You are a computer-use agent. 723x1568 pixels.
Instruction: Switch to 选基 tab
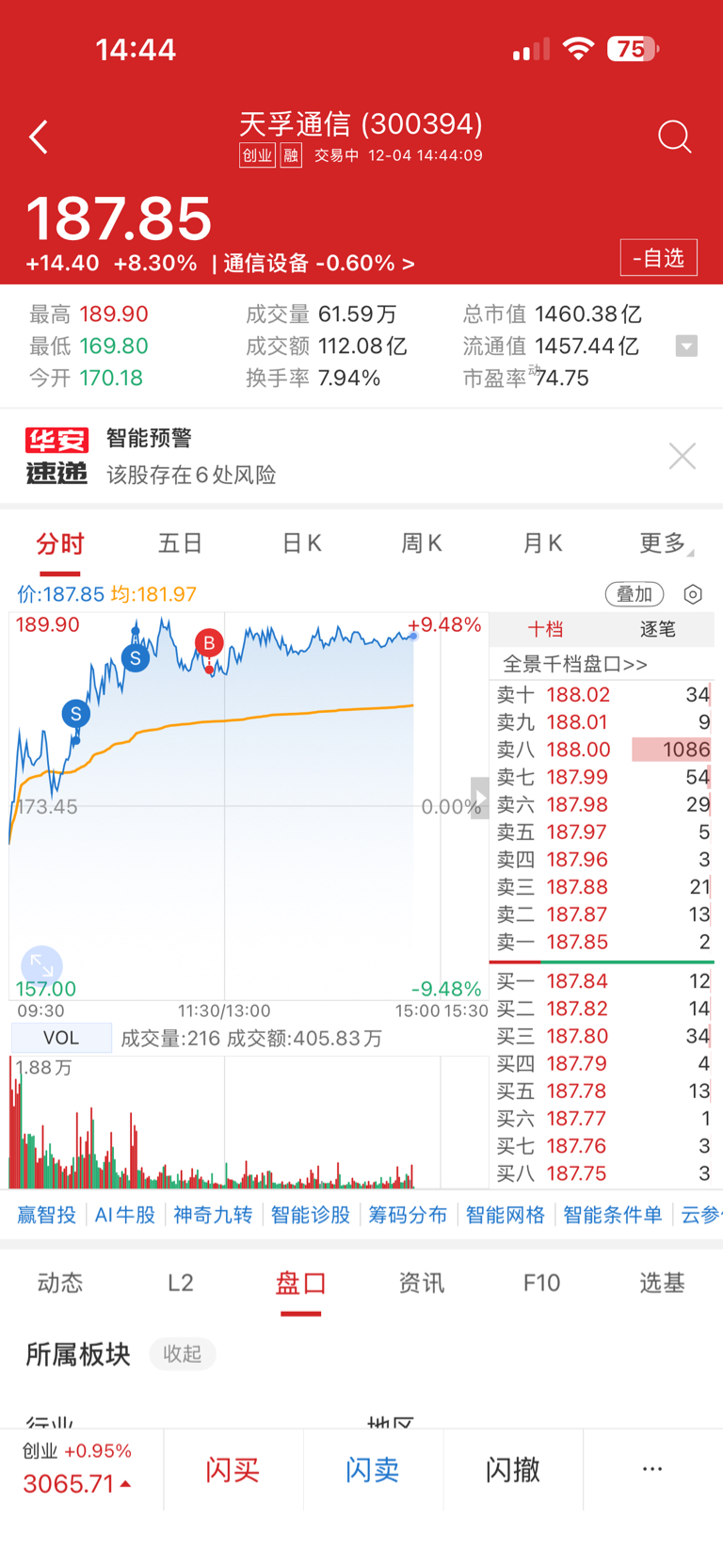point(663,1283)
